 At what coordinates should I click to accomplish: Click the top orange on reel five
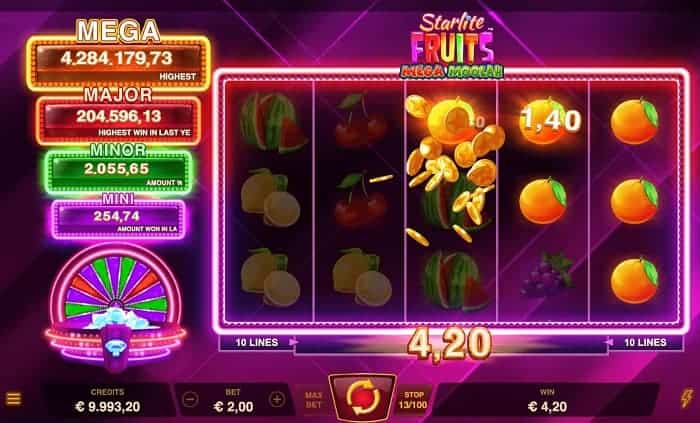634,121
